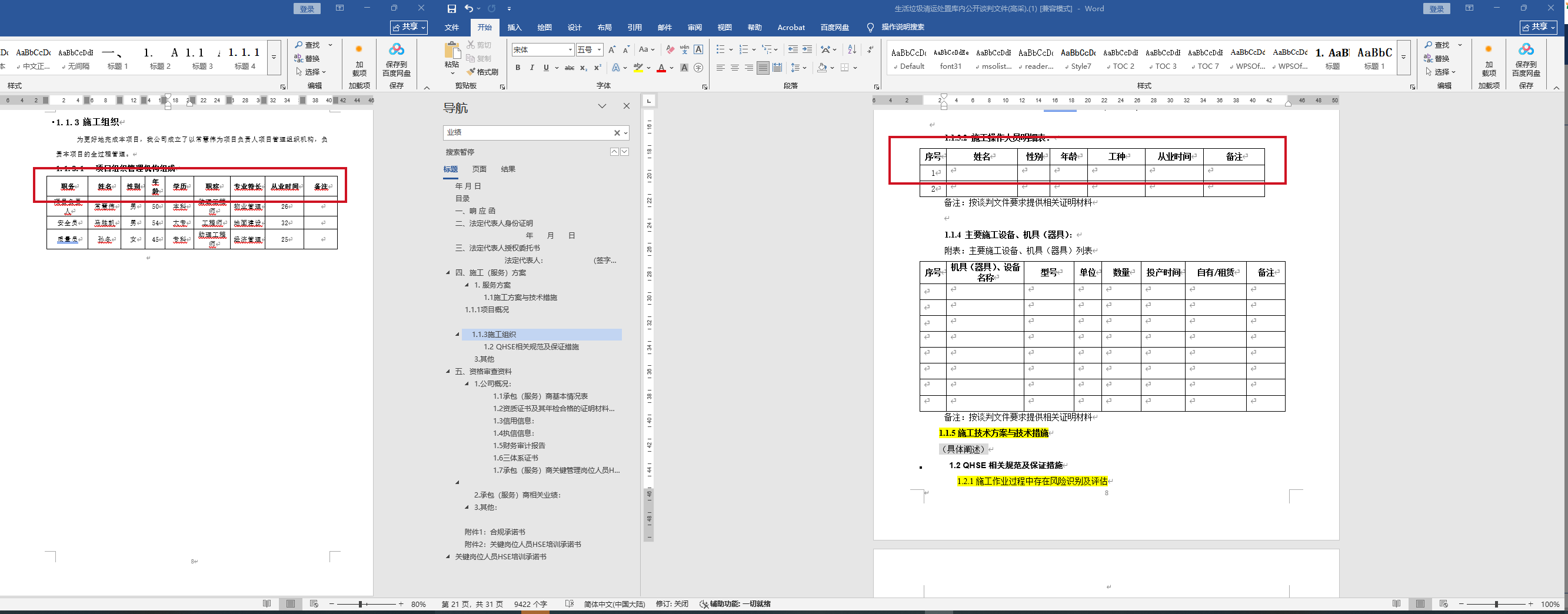Toggle strikethrough with the abc button
Viewport: 1568px width, 614px height.
[569, 68]
